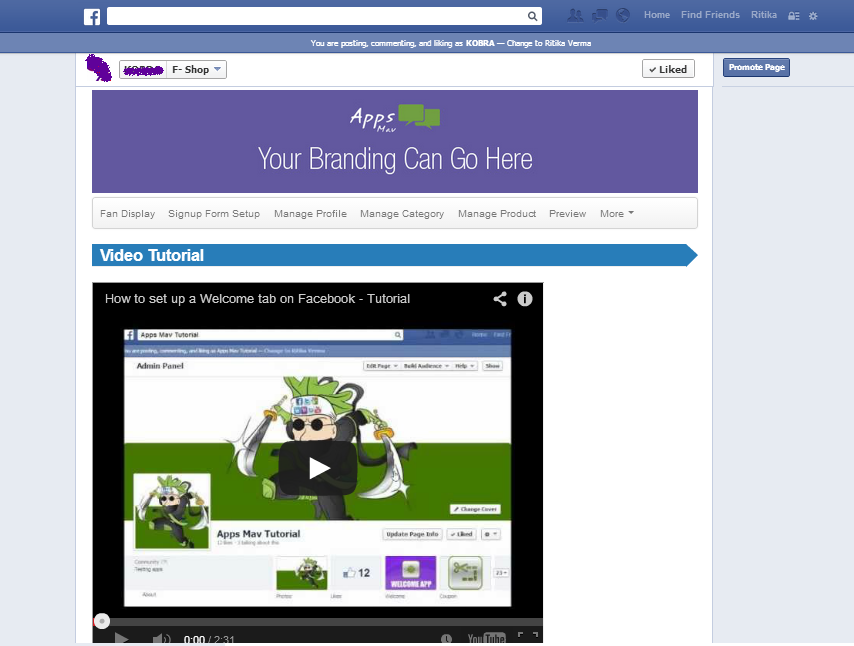The height and width of the screenshot is (646, 854).
Task: Open the notifications globe icon
Action: (623, 15)
